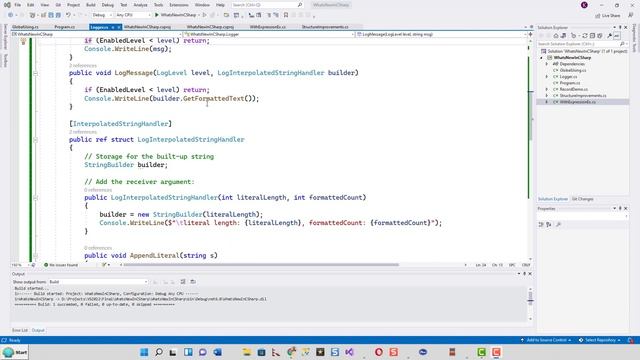The width and height of the screenshot is (640, 360).
Task: Expand the Dependencies node
Action: coord(547,64)
